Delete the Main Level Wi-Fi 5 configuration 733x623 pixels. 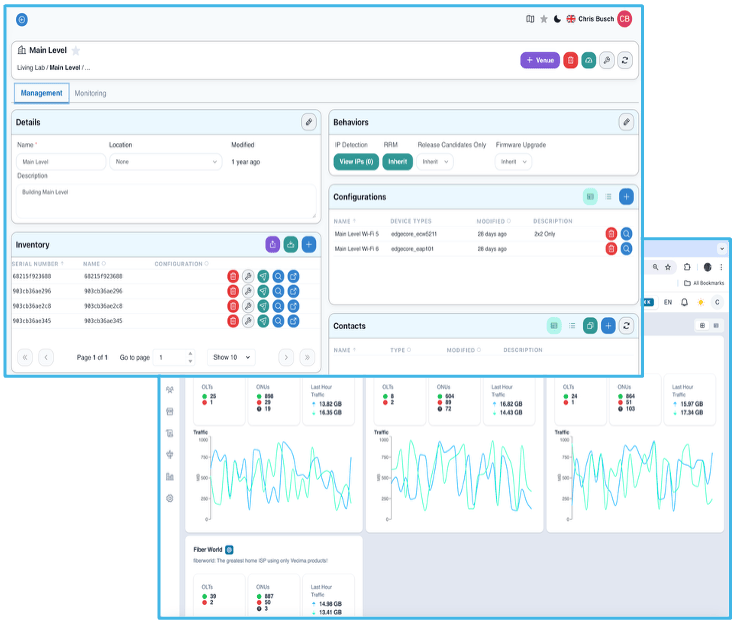point(611,234)
